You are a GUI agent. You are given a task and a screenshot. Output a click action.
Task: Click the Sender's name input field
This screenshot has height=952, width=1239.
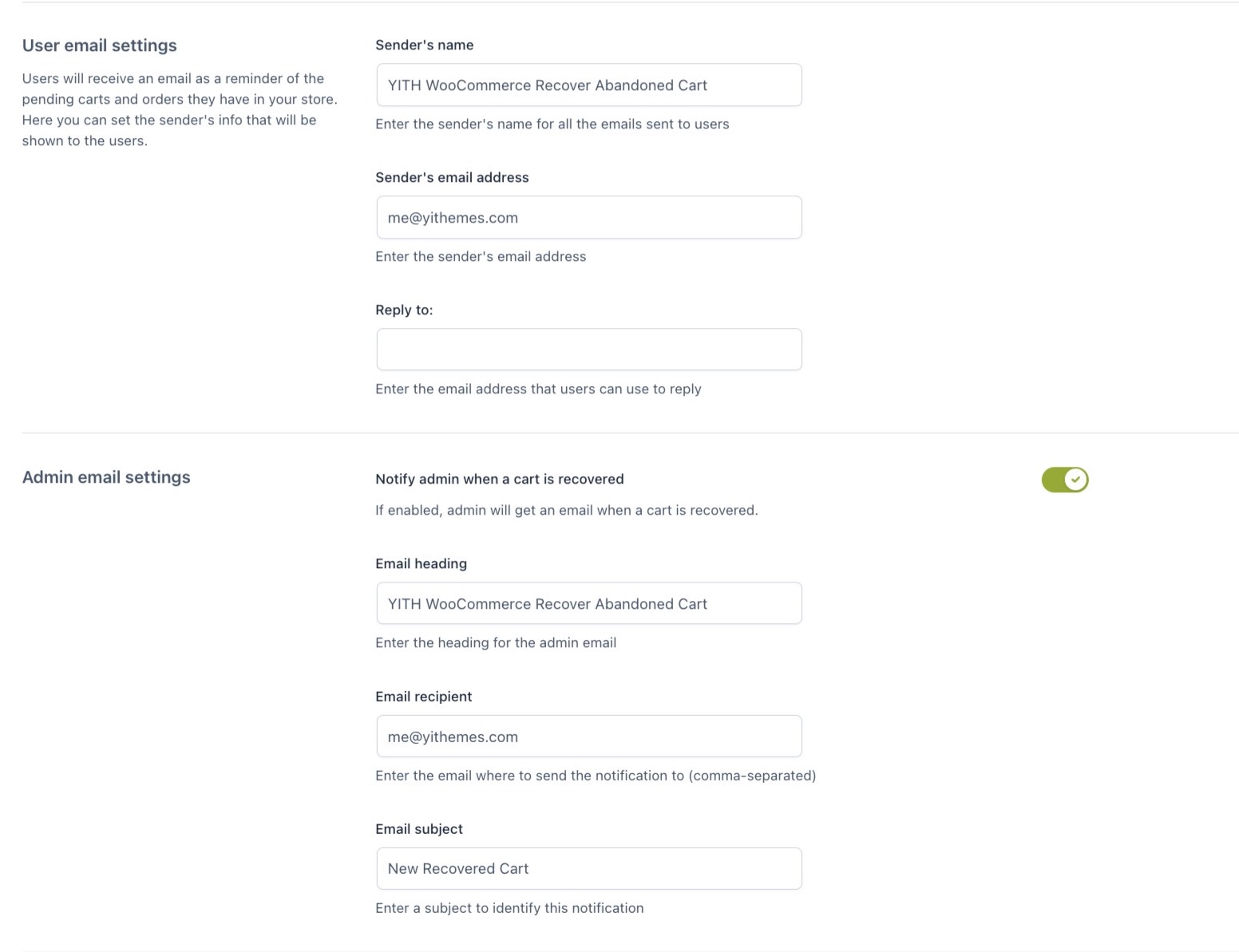pyautogui.click(x=588, y=85)
